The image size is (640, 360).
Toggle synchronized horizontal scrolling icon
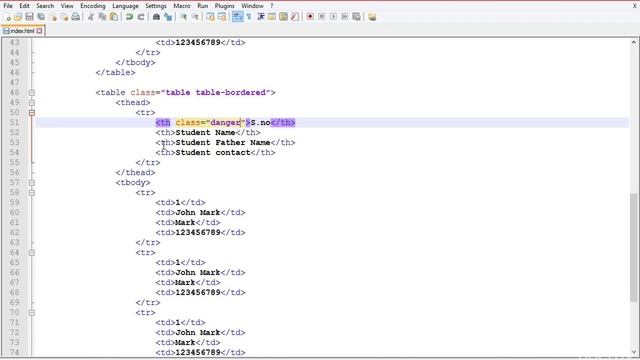(x=222, y=17)
